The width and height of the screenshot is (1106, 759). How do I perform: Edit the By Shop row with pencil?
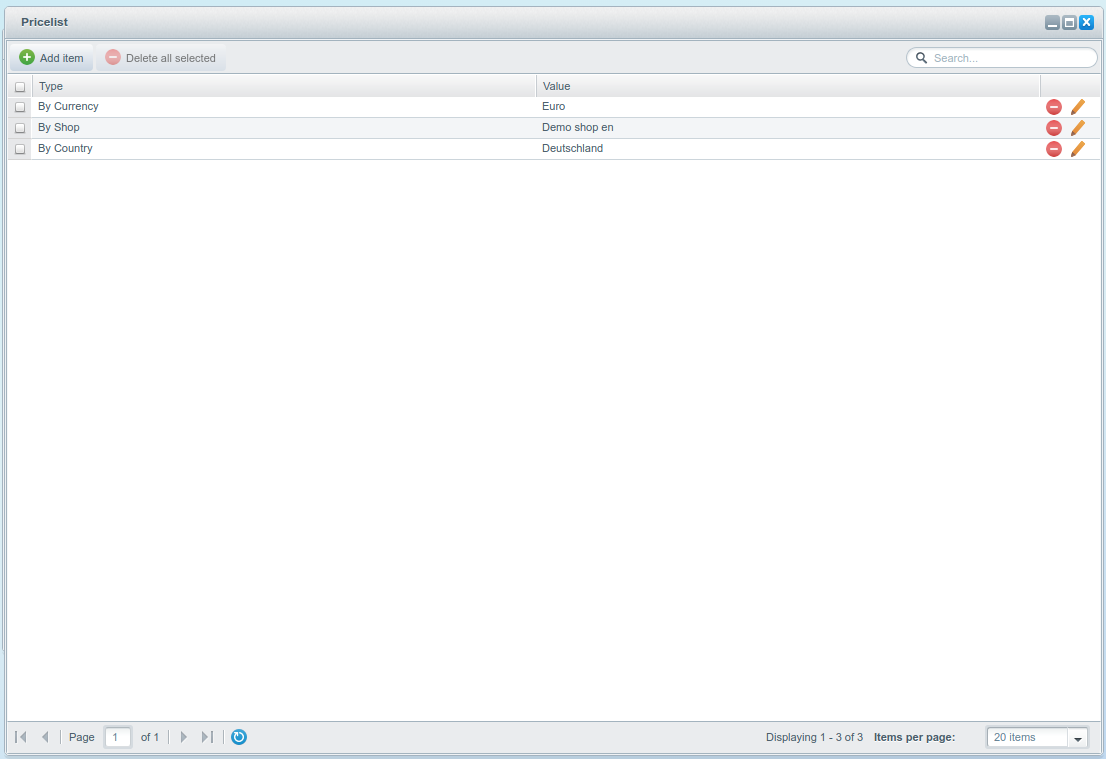click(x=1077, y=128)
